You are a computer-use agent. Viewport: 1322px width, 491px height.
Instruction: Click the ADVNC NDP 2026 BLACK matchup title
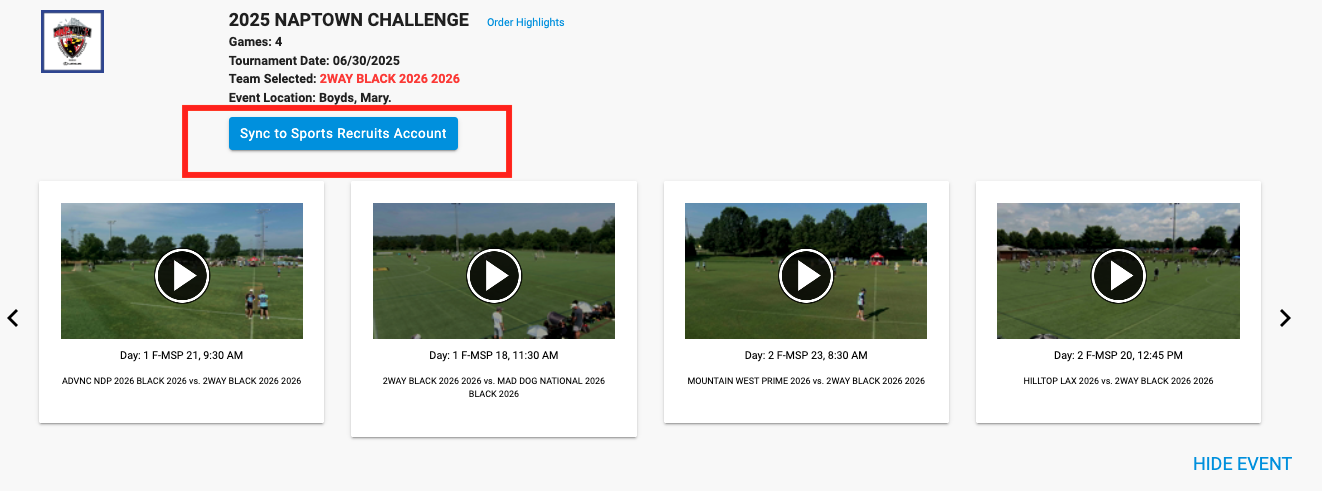tap(182, 381)
